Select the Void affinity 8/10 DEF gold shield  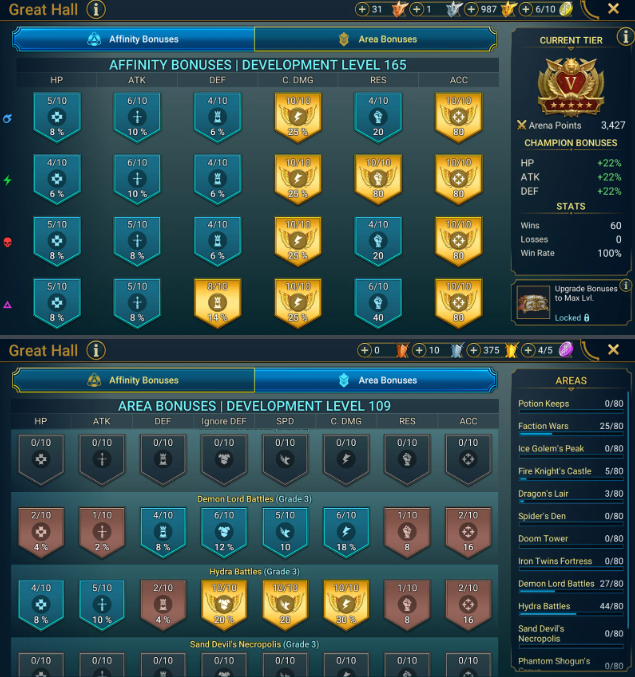218,303
